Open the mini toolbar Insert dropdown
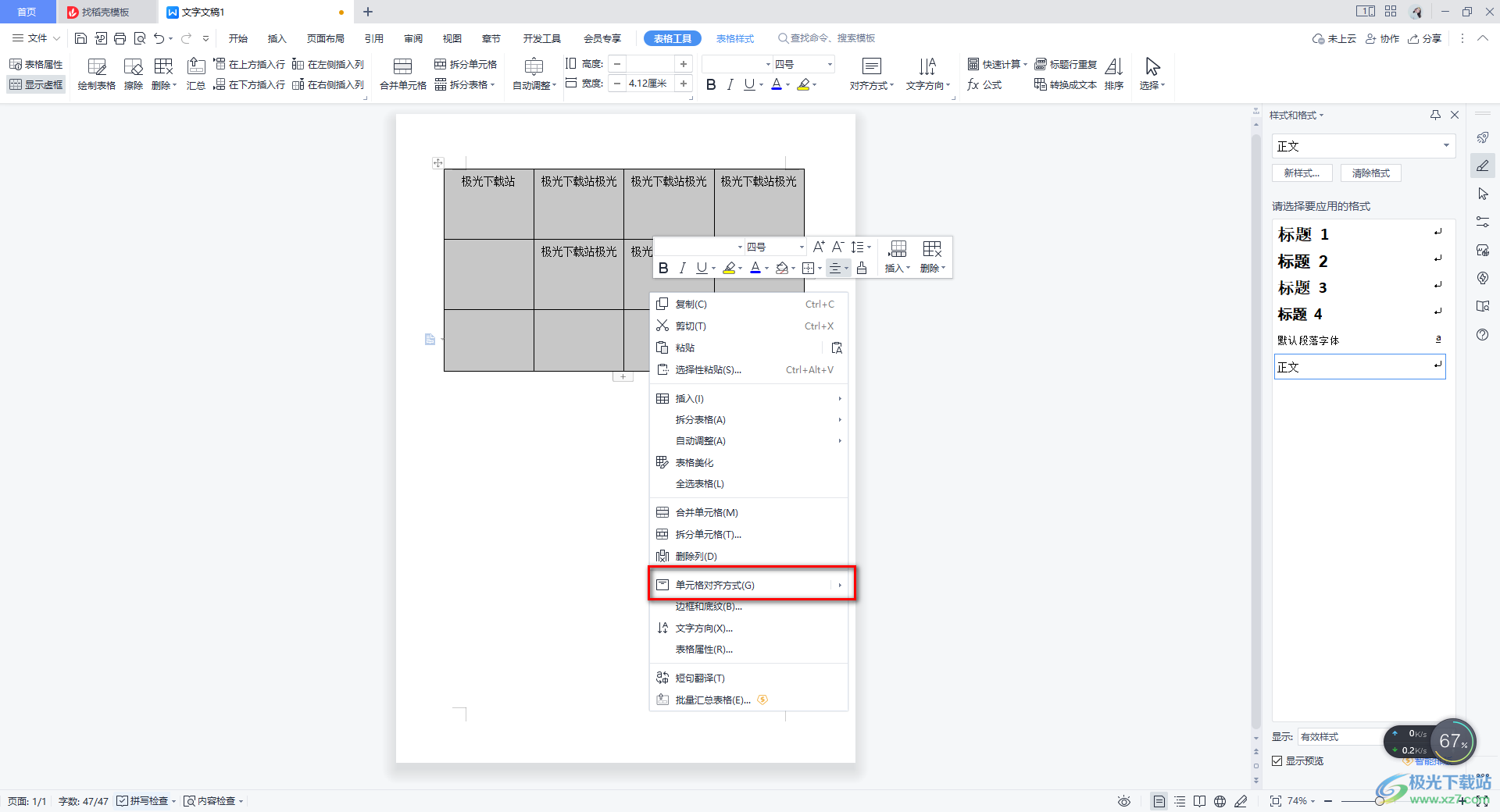 898,257
